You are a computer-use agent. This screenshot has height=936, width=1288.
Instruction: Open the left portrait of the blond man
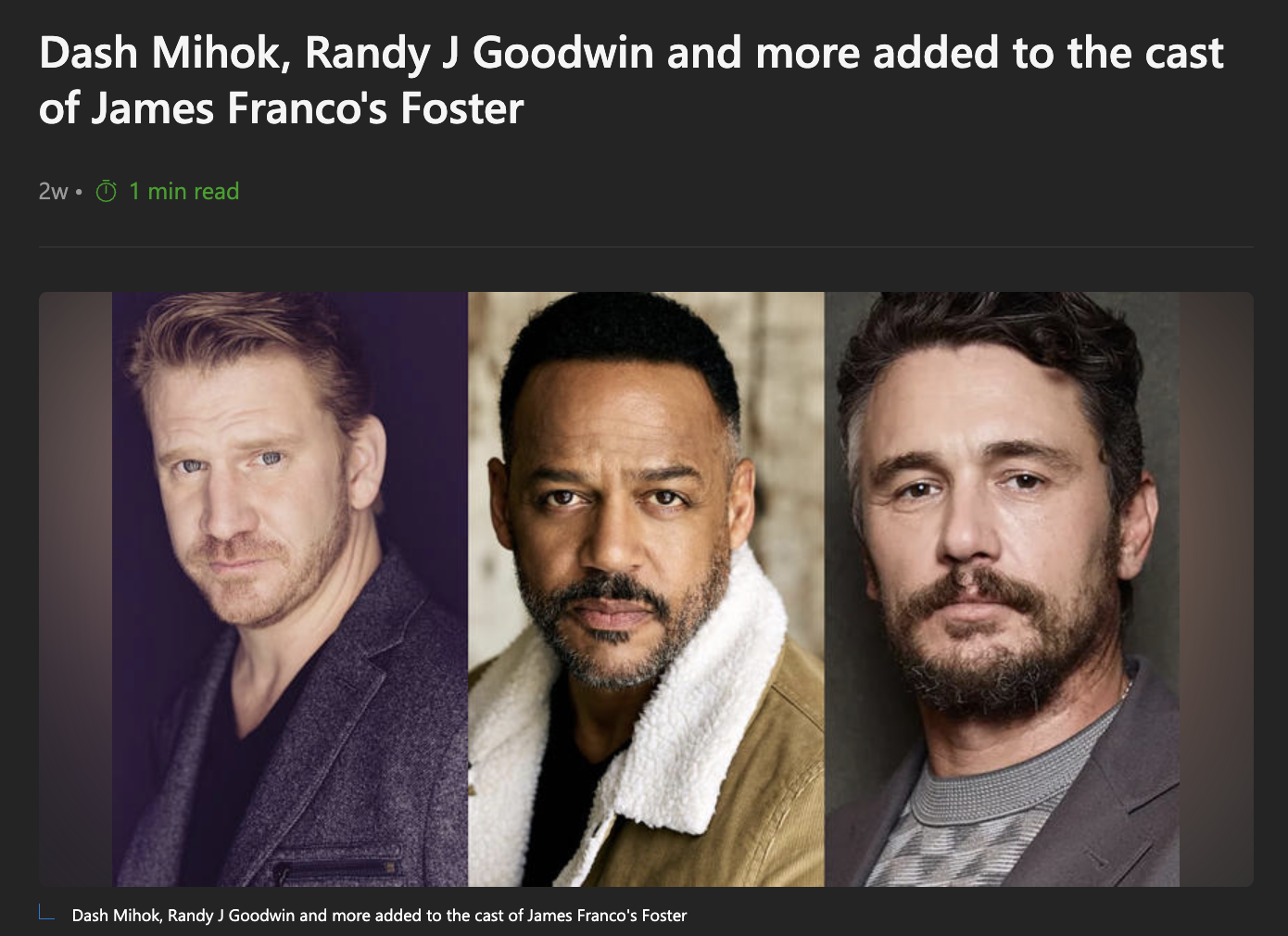290,589
